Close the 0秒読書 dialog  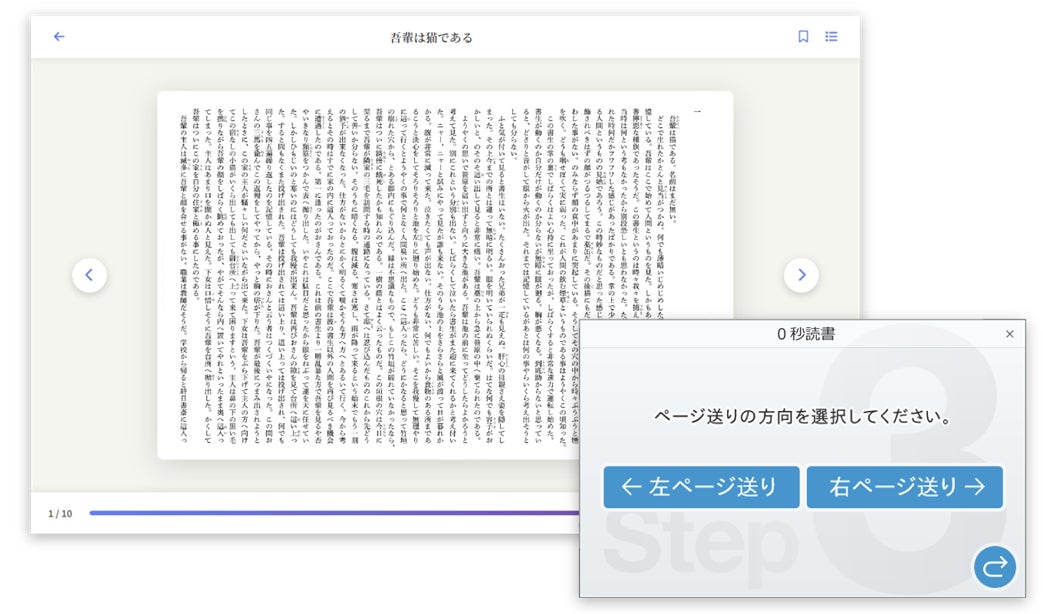coord(1010,334)
